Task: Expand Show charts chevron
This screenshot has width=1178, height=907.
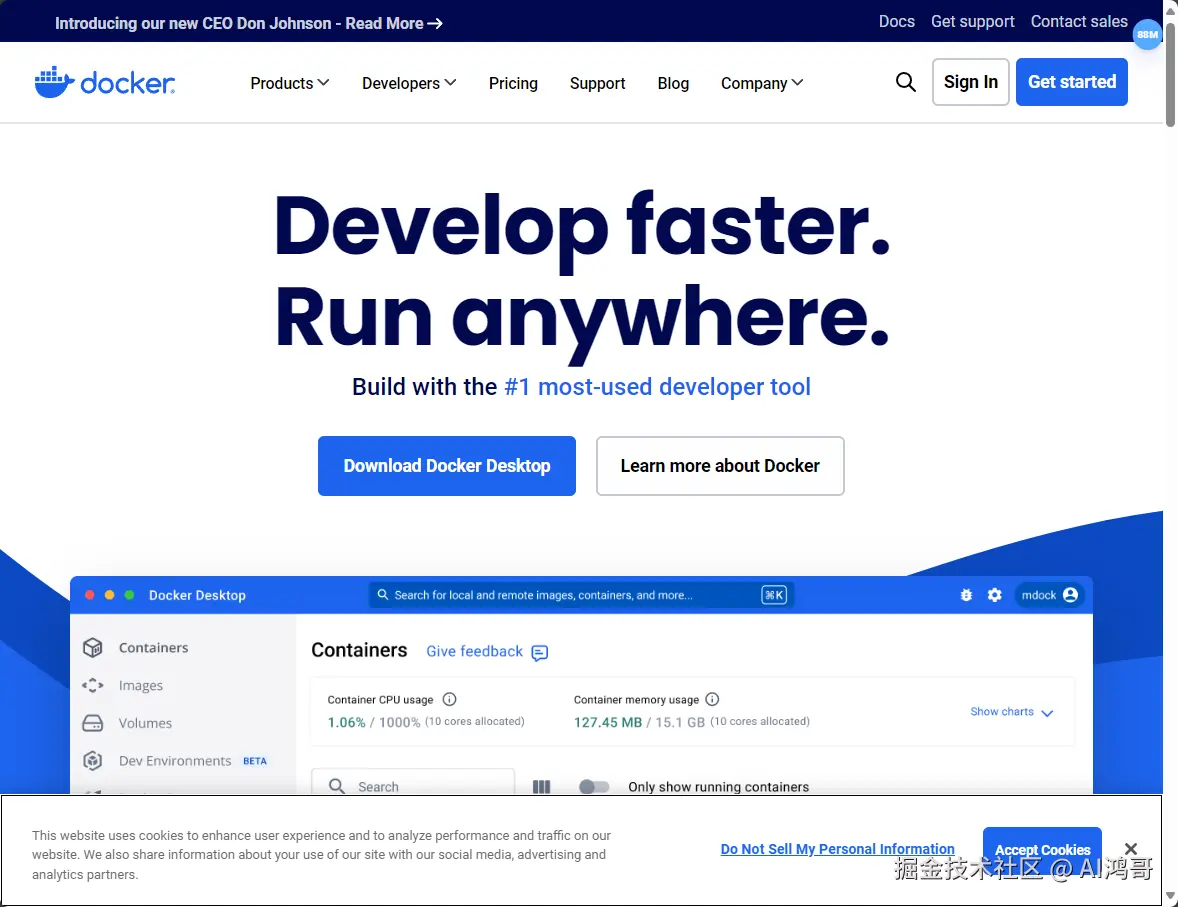Action: pyautogui.click(x=1047, y=712)
